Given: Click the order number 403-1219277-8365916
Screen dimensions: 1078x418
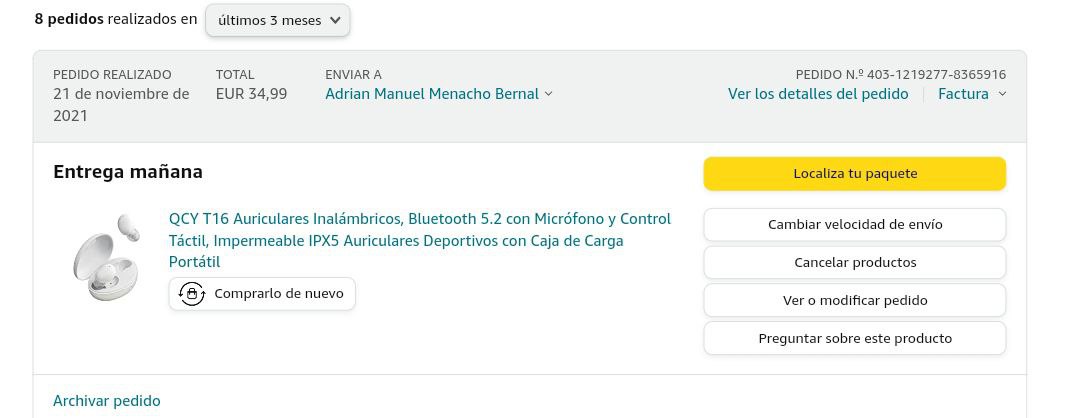Looking at the screenshot, I should [936, 74].
